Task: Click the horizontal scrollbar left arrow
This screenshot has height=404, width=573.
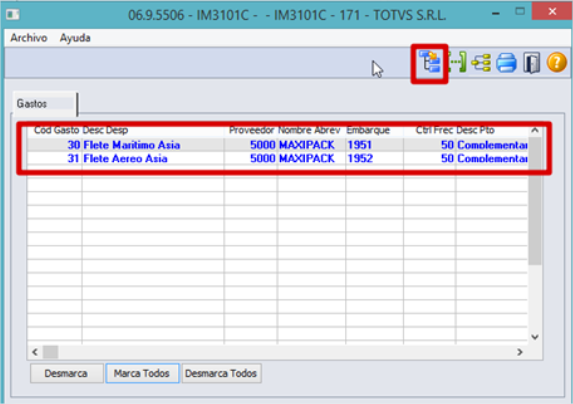Action: tap(35, 352)
